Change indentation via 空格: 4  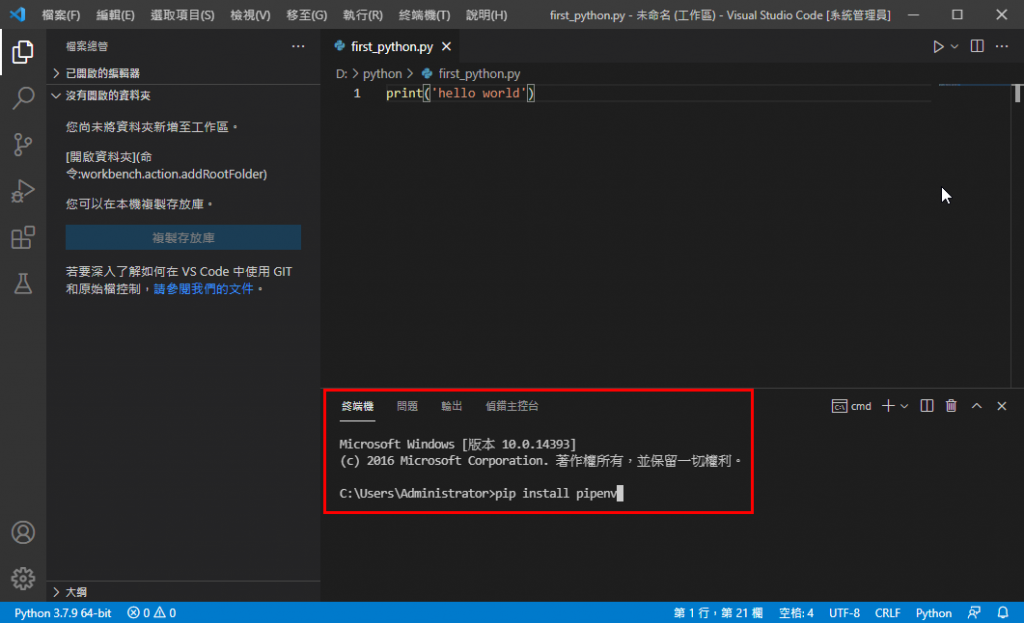point(796,613)
